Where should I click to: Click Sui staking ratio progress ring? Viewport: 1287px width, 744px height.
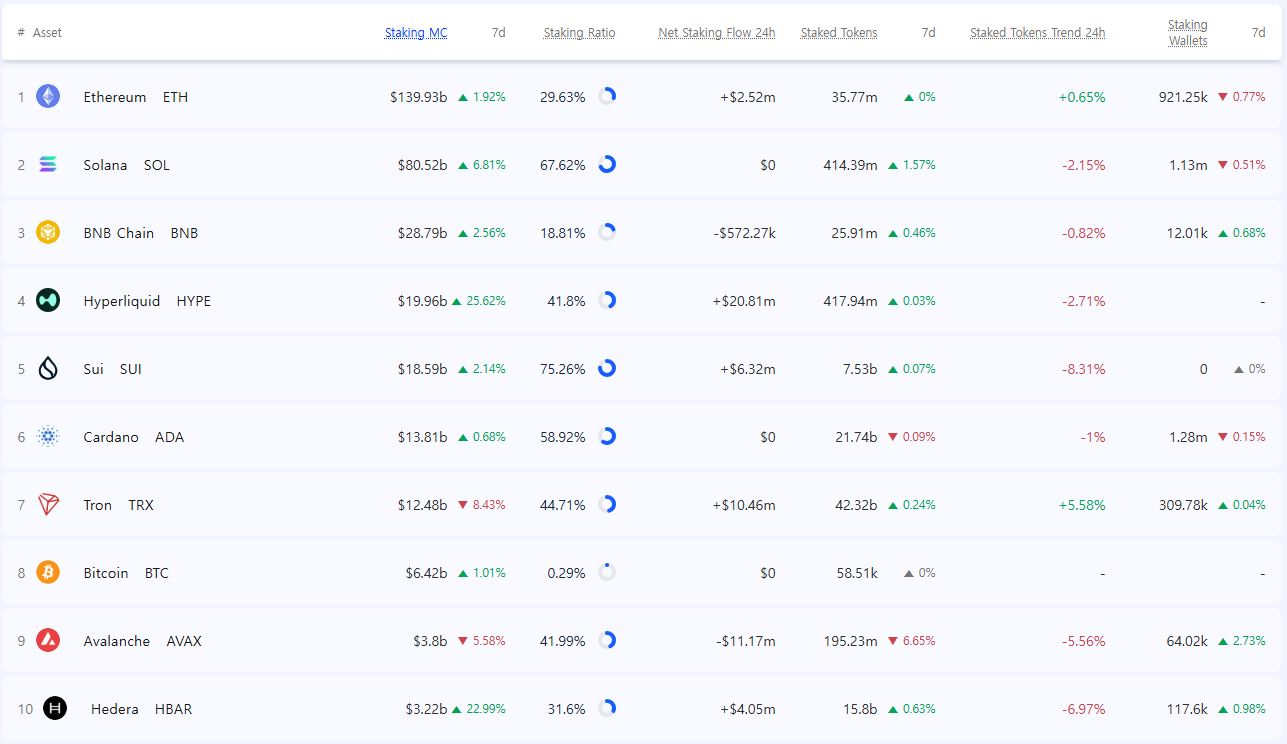[607, 369]
